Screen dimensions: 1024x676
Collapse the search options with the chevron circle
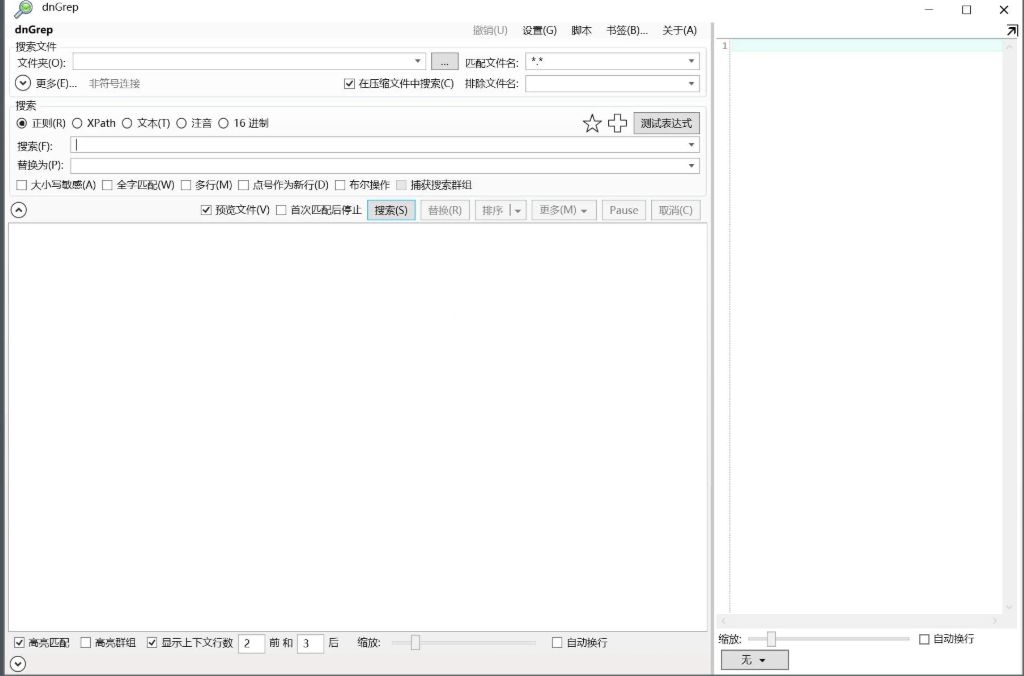17,210
